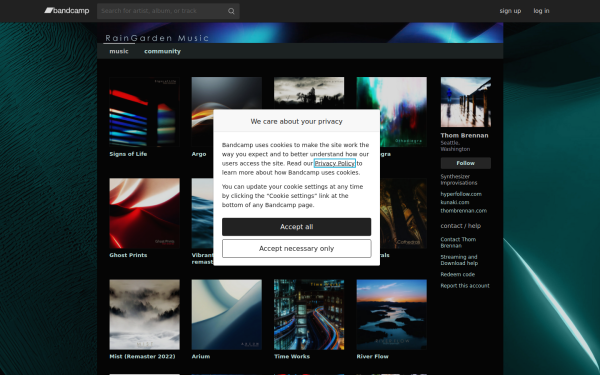The width and height of the screenshot is (600, 375).
Task: Open the blue ocean waves album cover
Action: tap(202, 213)
